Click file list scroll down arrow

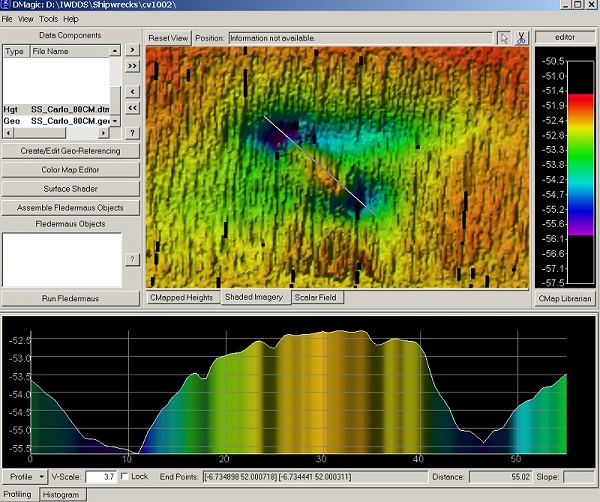(x=115, y=121)
